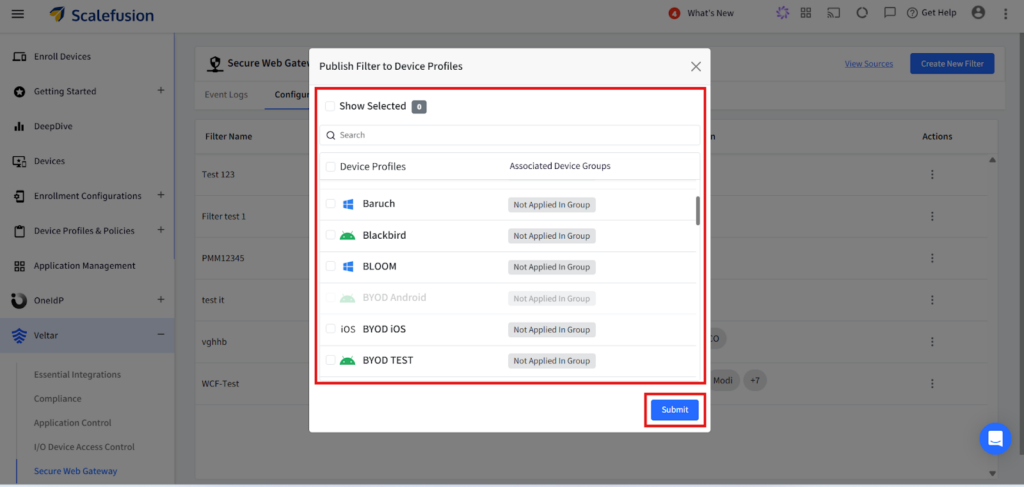
Task: Open the View Sources link
Action: [x=869, y=64]
